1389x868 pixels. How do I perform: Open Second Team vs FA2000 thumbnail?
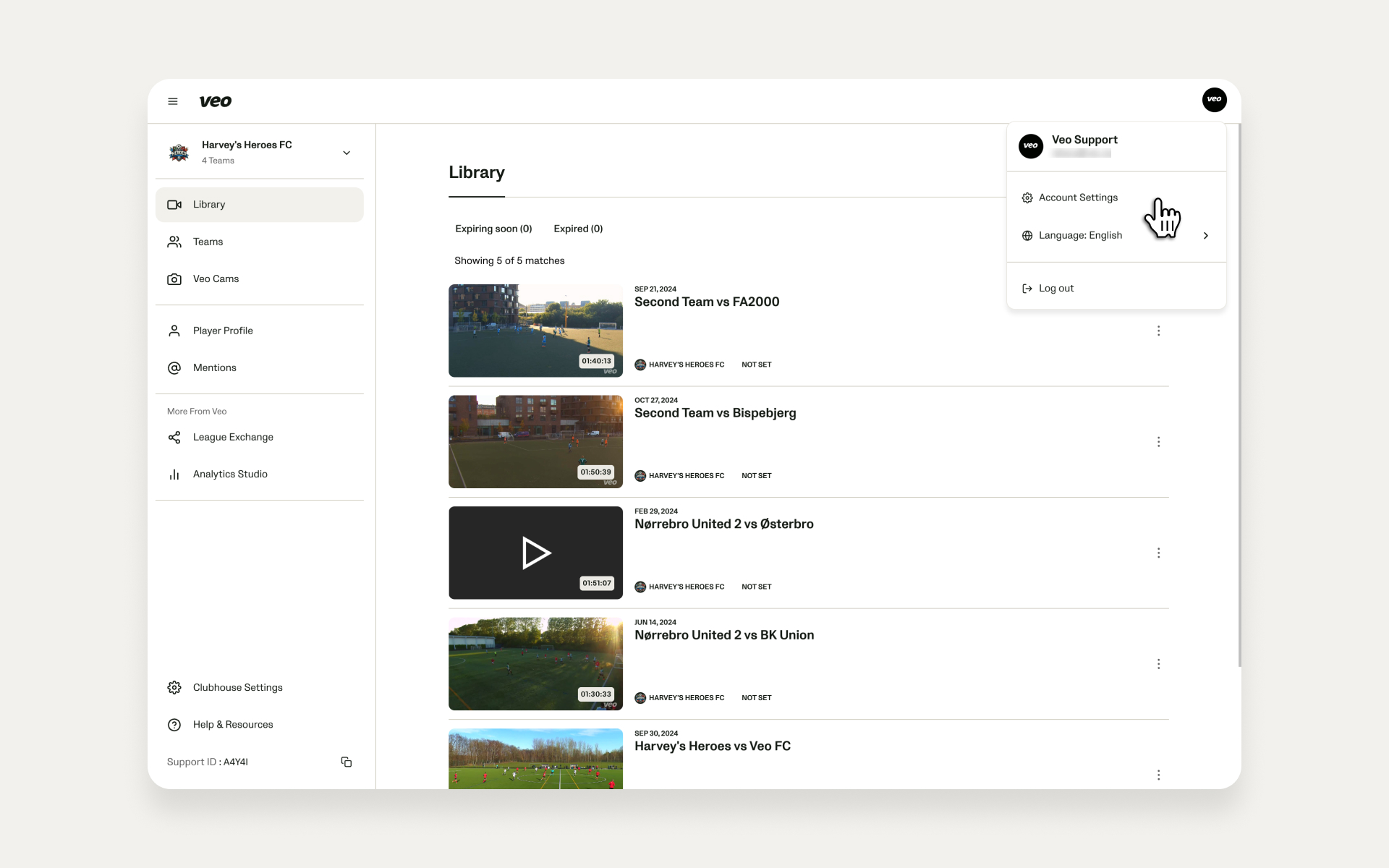(535, 331)
